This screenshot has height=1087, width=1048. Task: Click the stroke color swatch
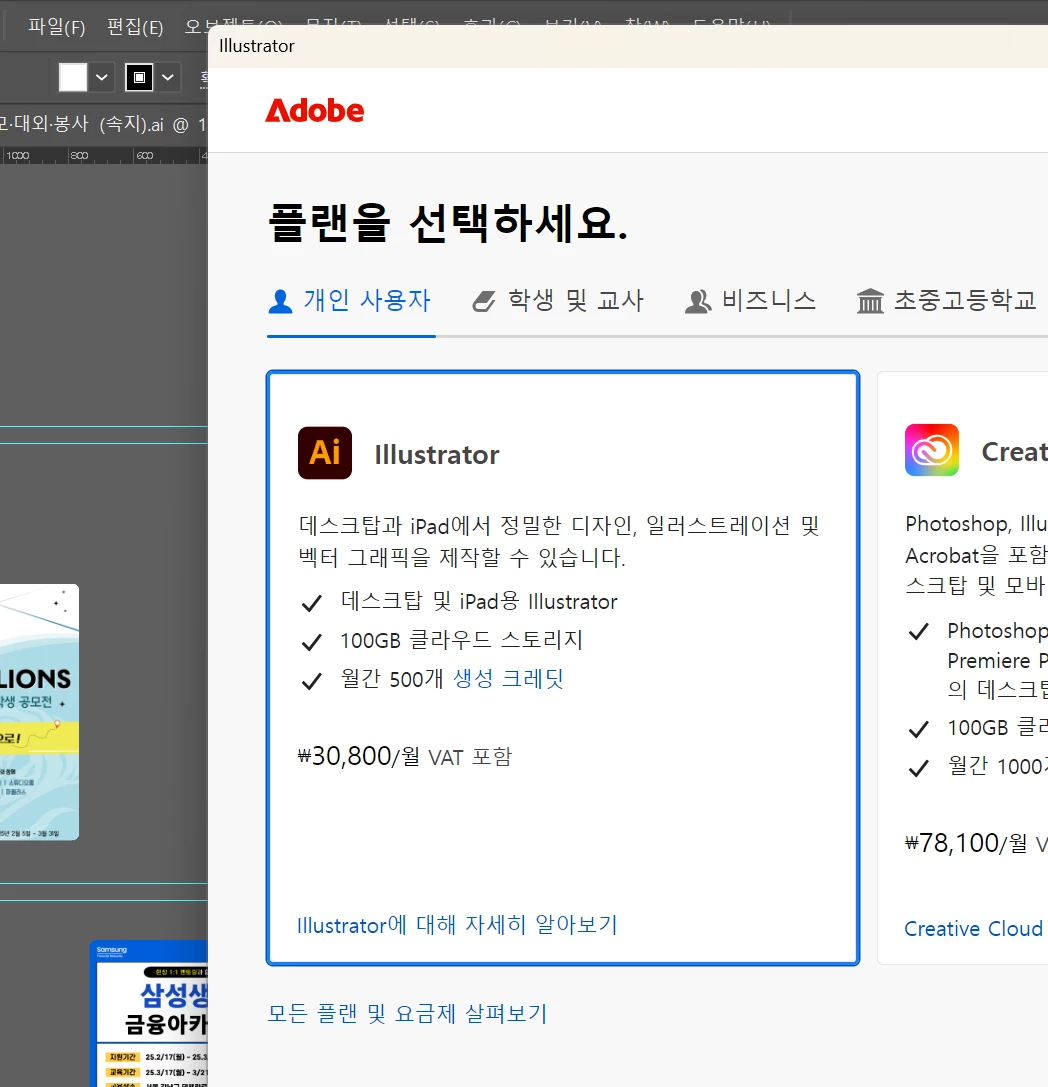(x=139, y=77)
